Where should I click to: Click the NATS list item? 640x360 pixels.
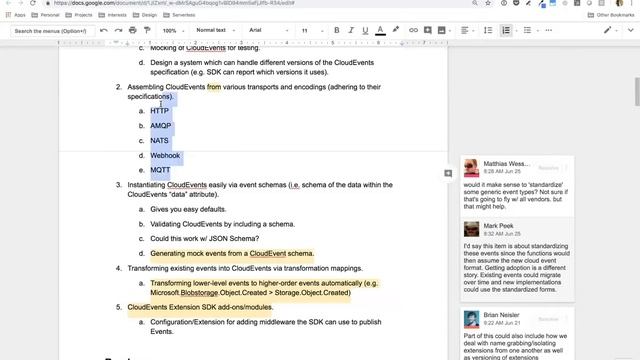159,140
